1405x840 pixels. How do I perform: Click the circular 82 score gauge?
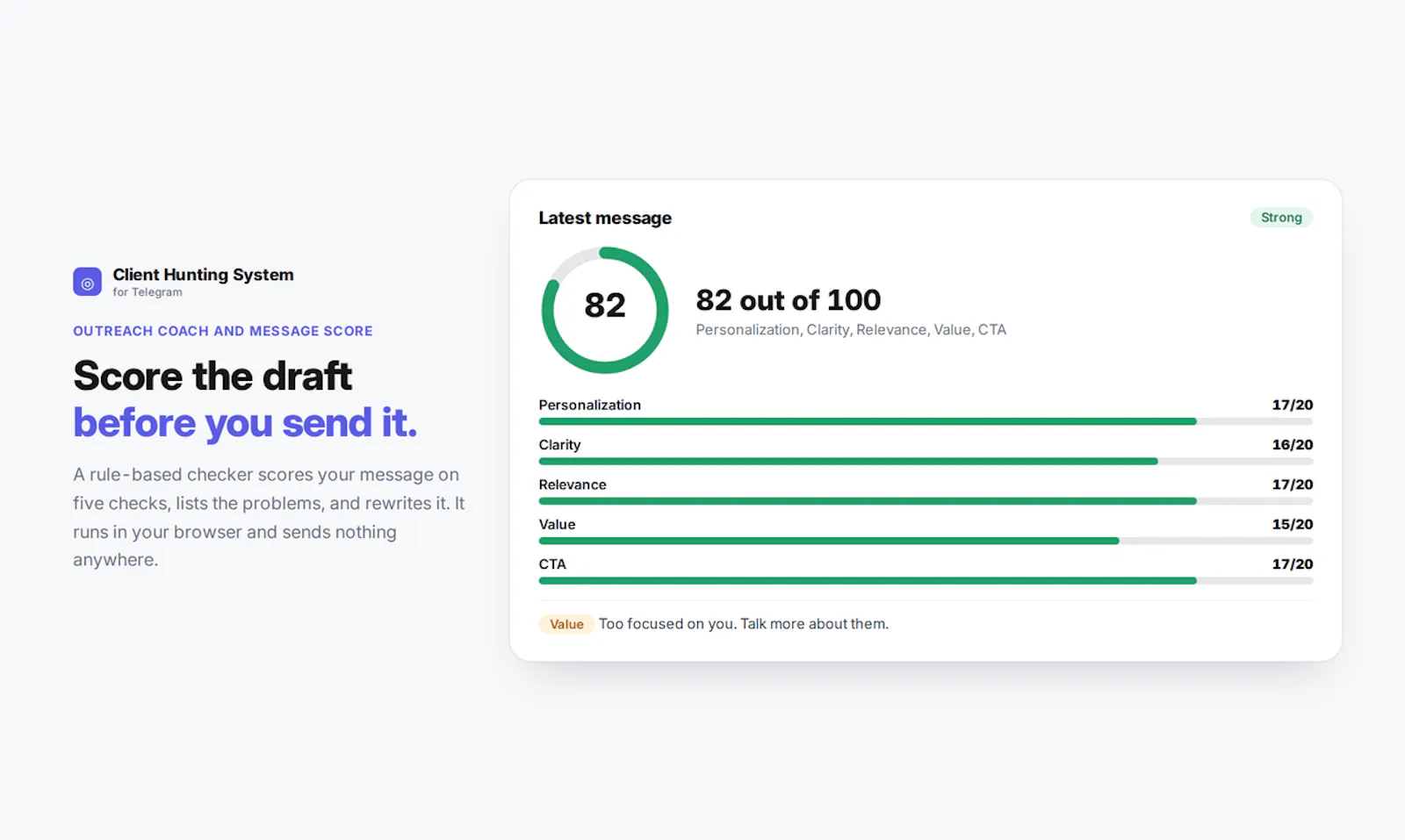pyautogui.click(x=605, y=310)
